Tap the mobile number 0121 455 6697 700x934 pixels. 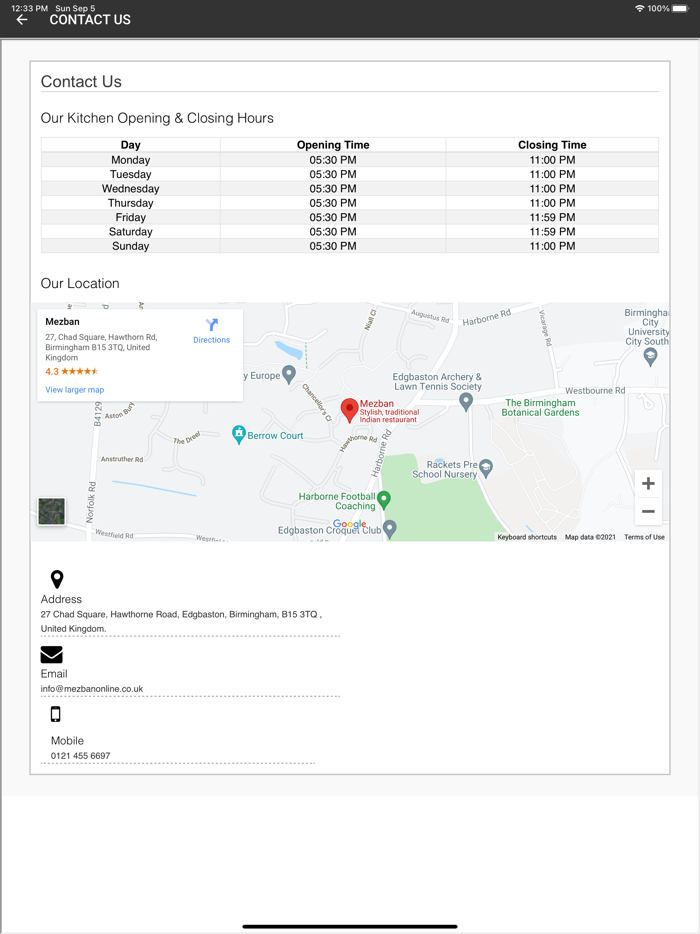point(81,756)
